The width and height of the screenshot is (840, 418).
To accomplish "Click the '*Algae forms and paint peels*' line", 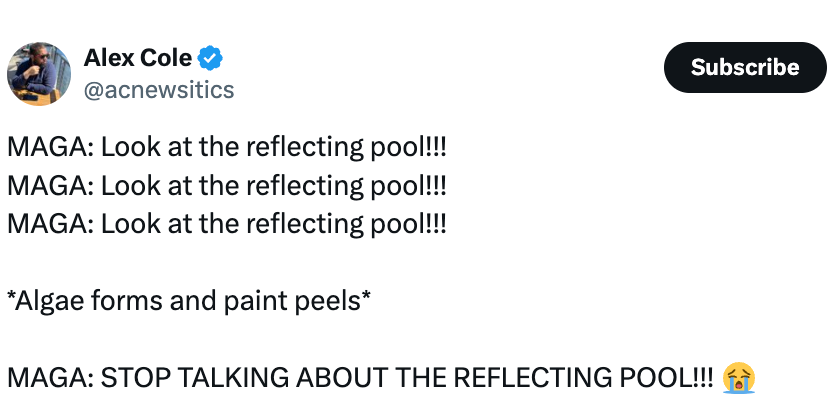I will pyautogui.click(x=189, y=301).
